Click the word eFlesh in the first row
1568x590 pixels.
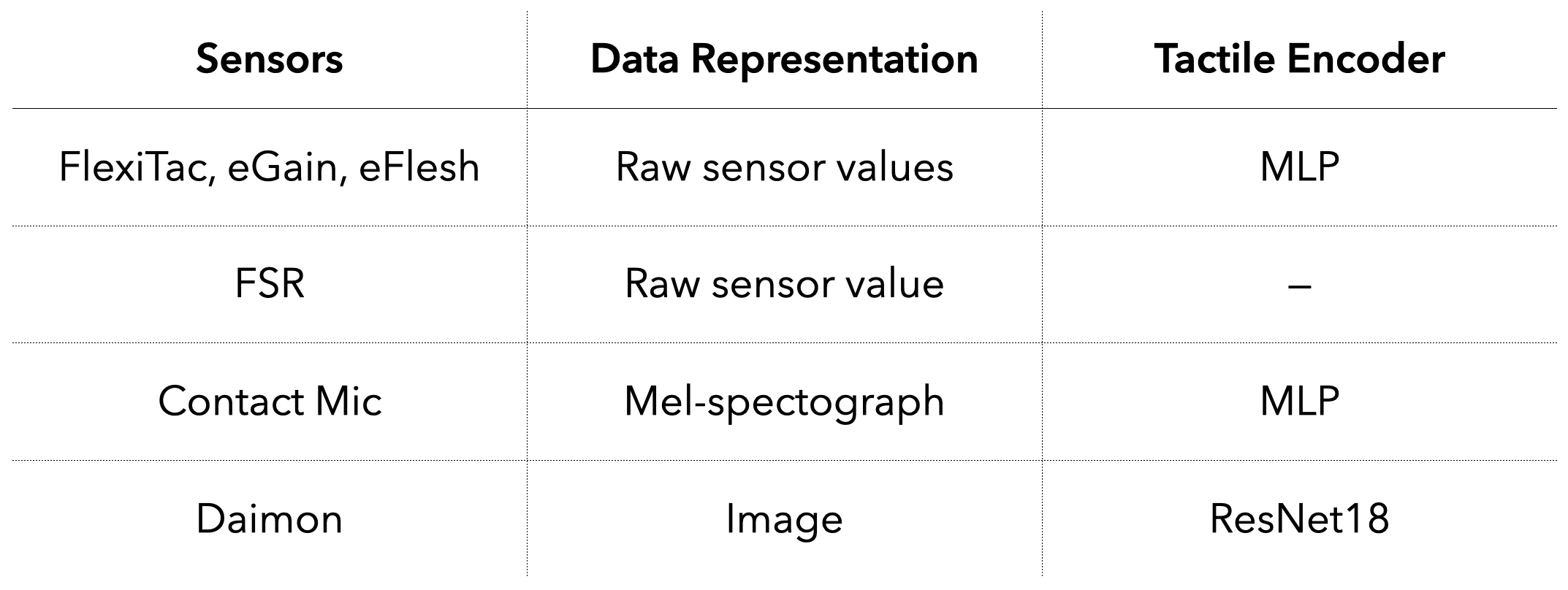pyautogui.click(x=419, y=167)
